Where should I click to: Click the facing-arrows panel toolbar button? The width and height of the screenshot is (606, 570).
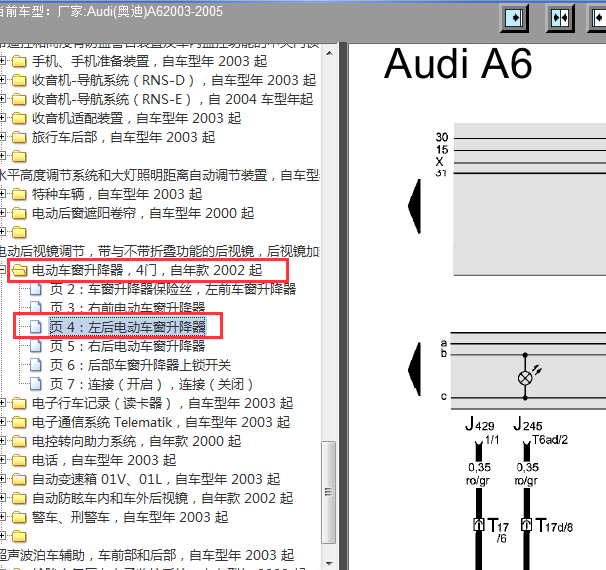pyautogui.click(x=560, y=18)
